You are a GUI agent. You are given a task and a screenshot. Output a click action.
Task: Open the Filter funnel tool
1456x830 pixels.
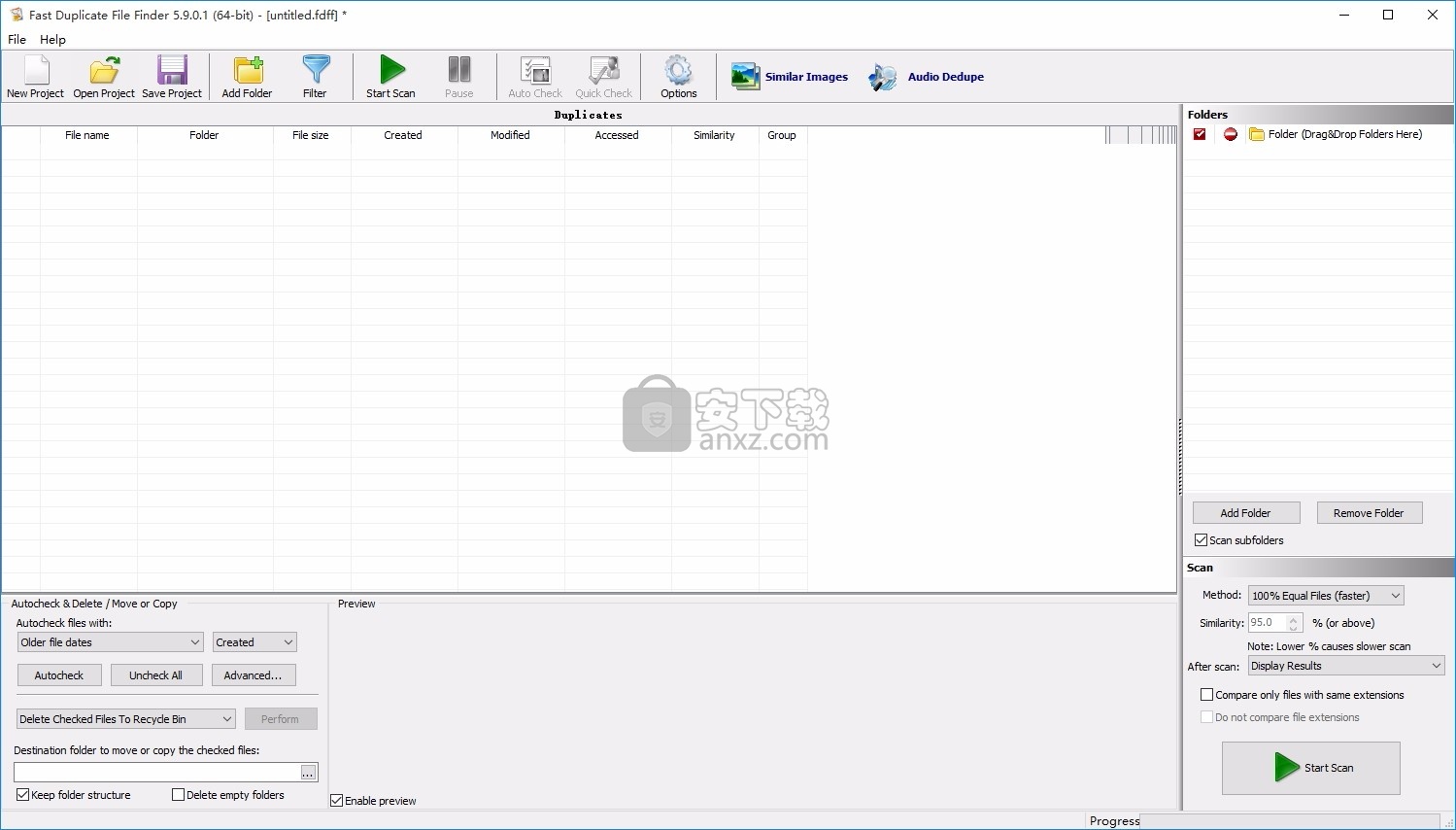tap(315, 77)
